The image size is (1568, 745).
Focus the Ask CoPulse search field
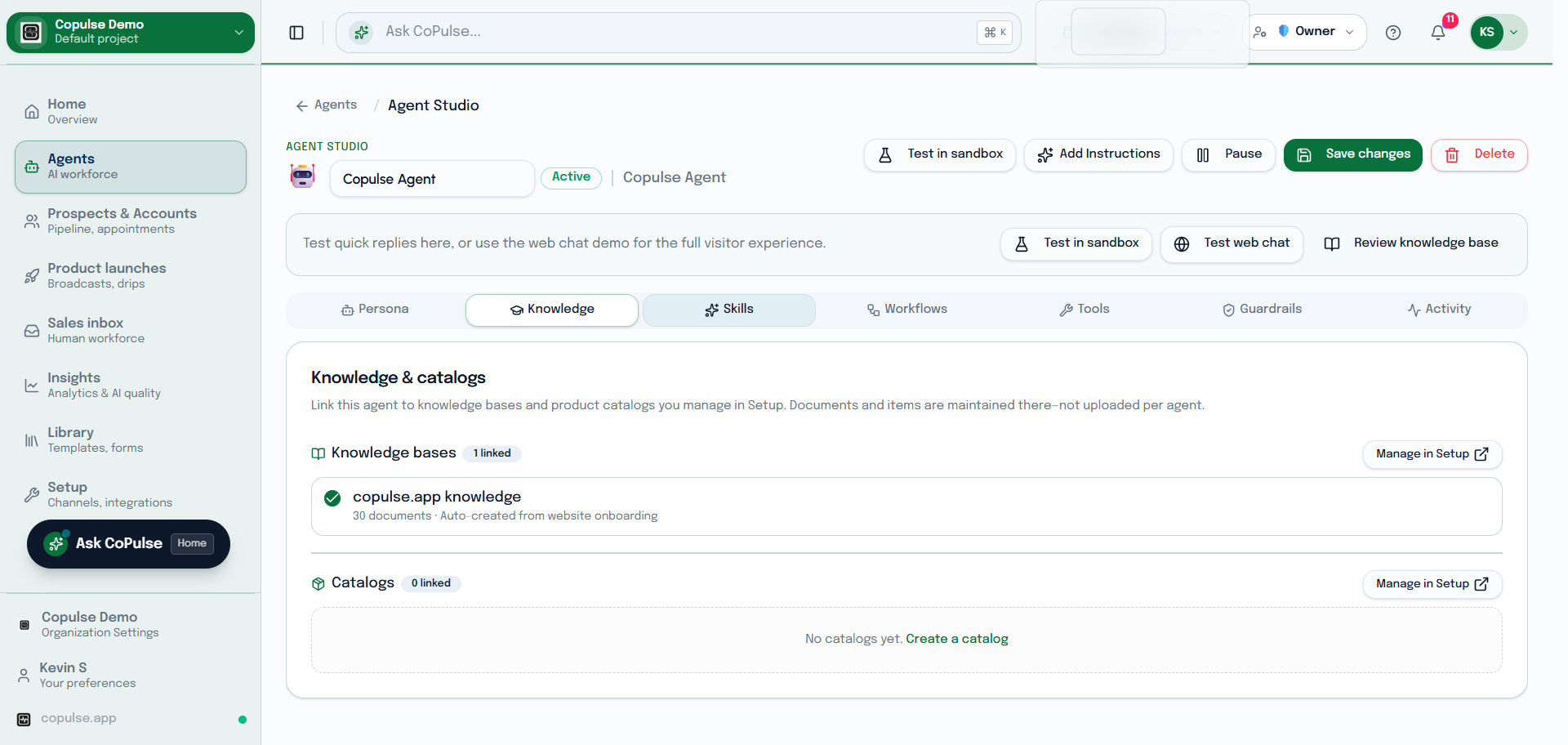[678, 32]
